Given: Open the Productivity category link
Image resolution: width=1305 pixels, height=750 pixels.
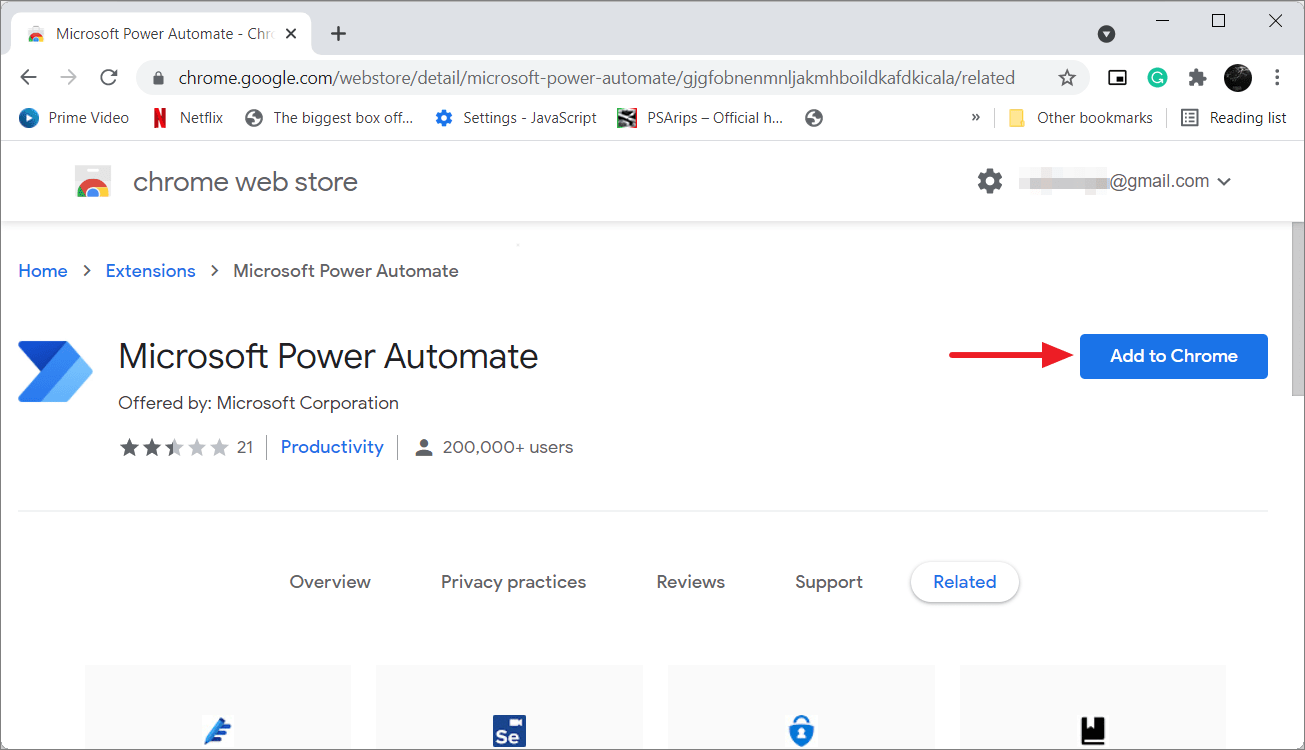Looking at the screenshot, I should pyautogui.click(x=331, y=446).
